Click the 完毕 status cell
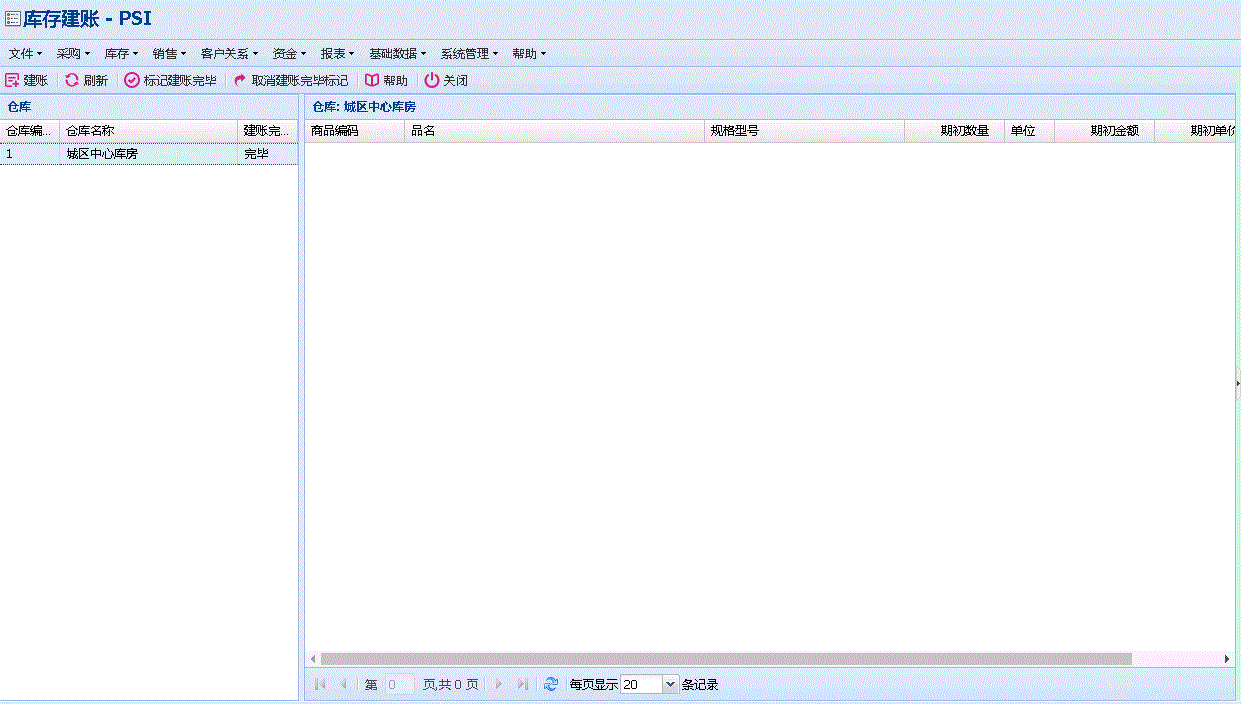 pos(268,154)
